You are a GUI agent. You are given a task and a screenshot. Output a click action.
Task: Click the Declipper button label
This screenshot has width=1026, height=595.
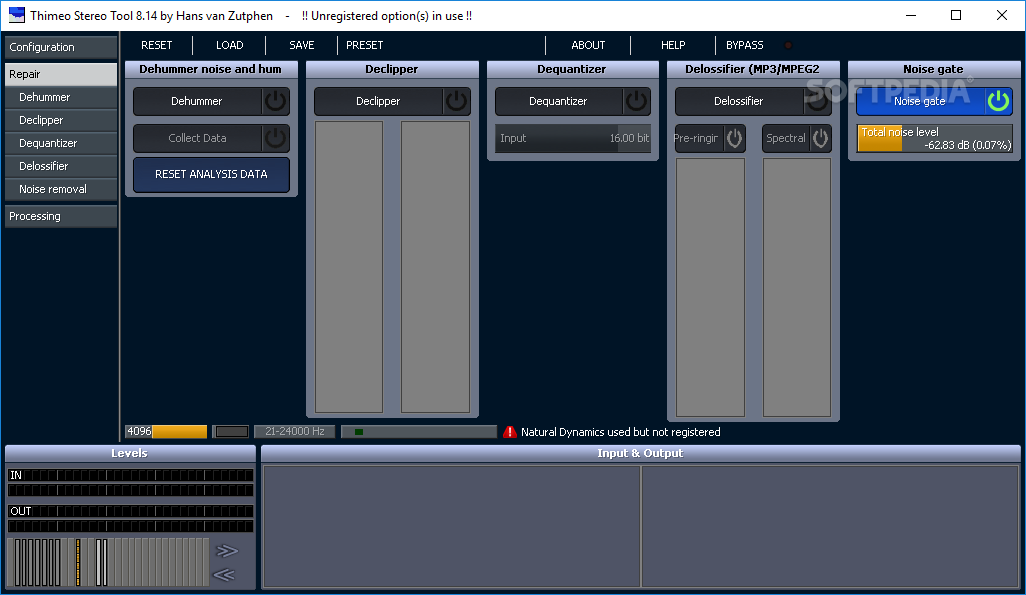point(378,101)
